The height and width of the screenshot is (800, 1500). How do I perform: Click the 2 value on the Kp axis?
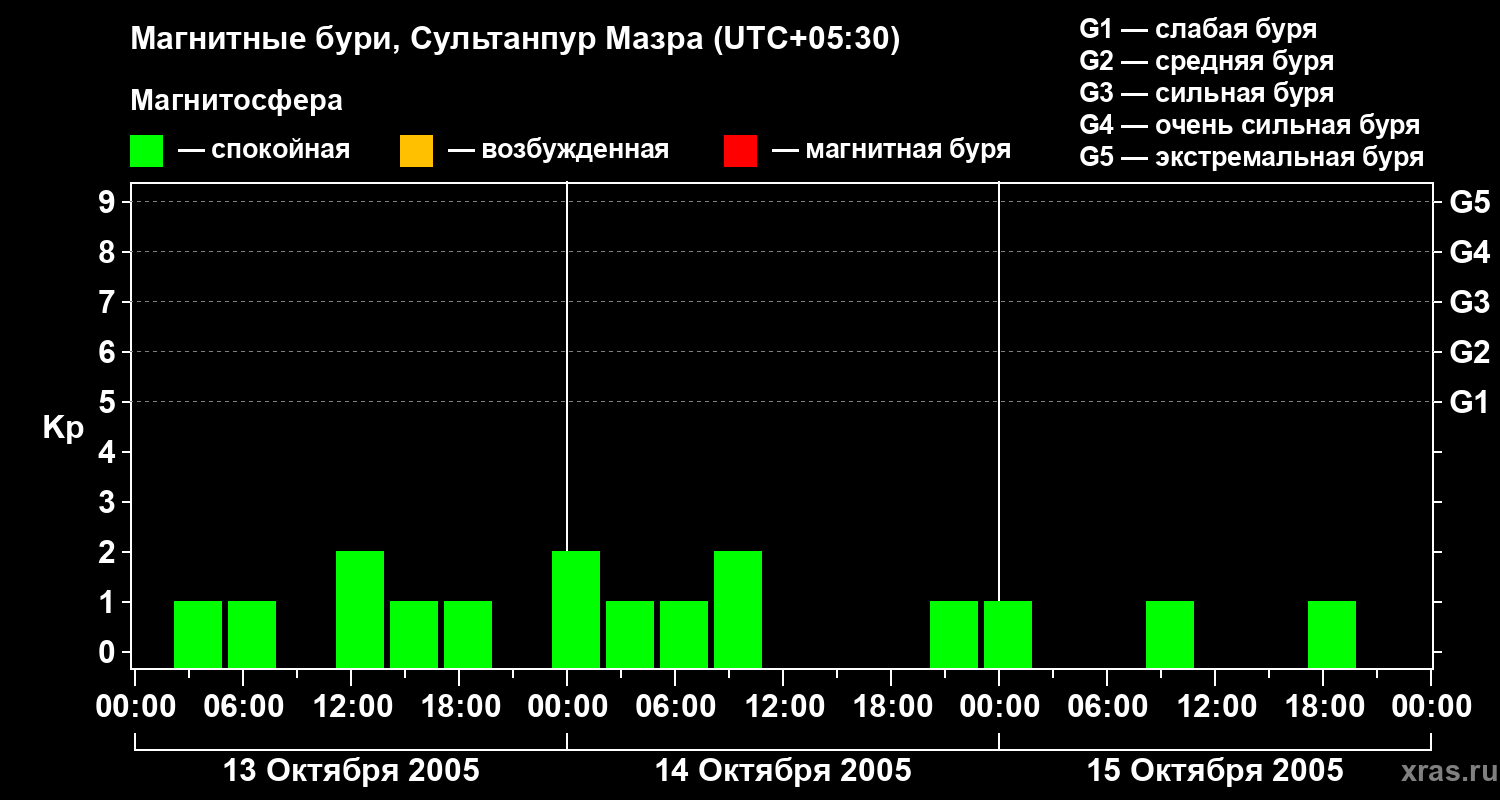pos(109,552)
